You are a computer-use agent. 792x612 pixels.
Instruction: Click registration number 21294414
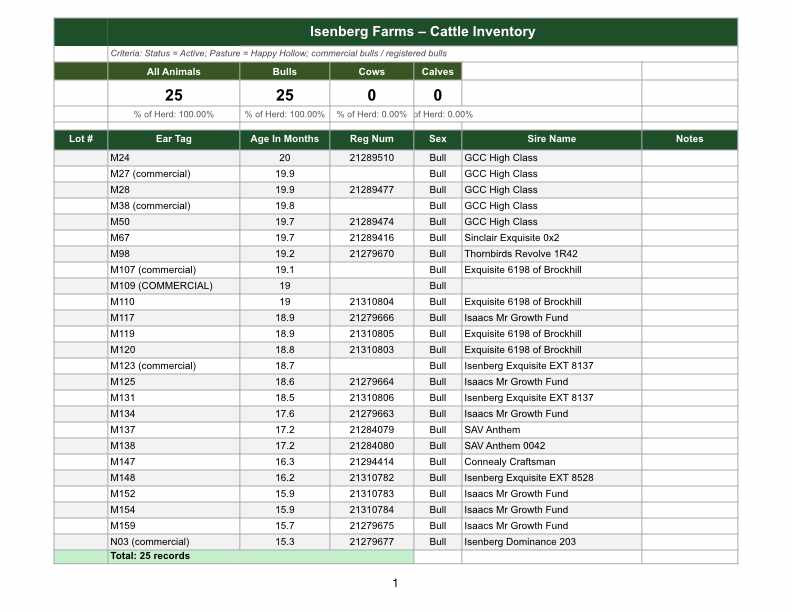click(371, 462)
